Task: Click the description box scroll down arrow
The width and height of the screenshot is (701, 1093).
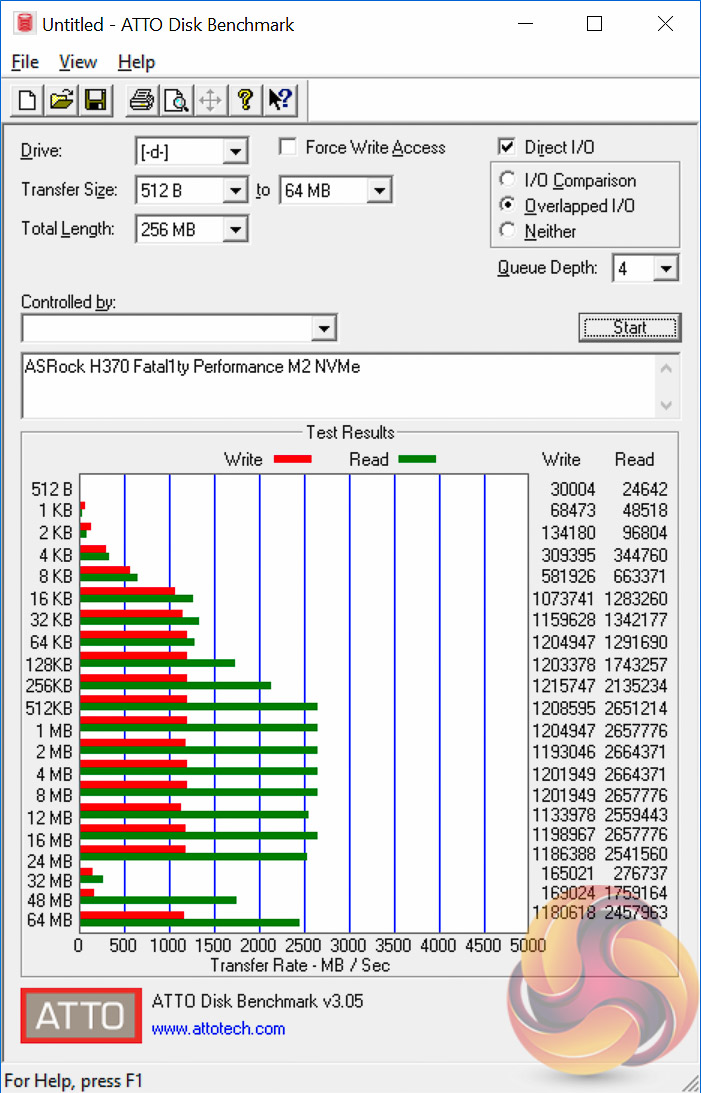Action: point(666,404)
